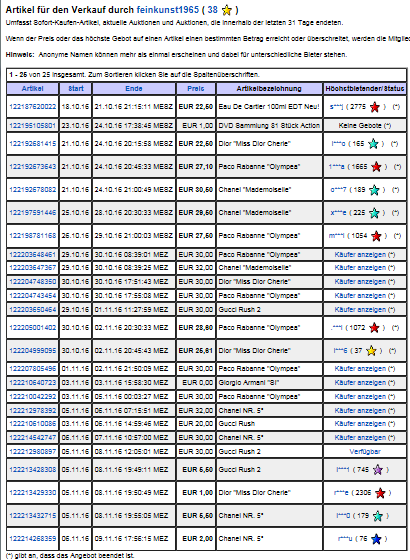Viewport: 410px width, 560px height.
Task: Click the red star beside feedback 2306
Action: coord(380,493)
